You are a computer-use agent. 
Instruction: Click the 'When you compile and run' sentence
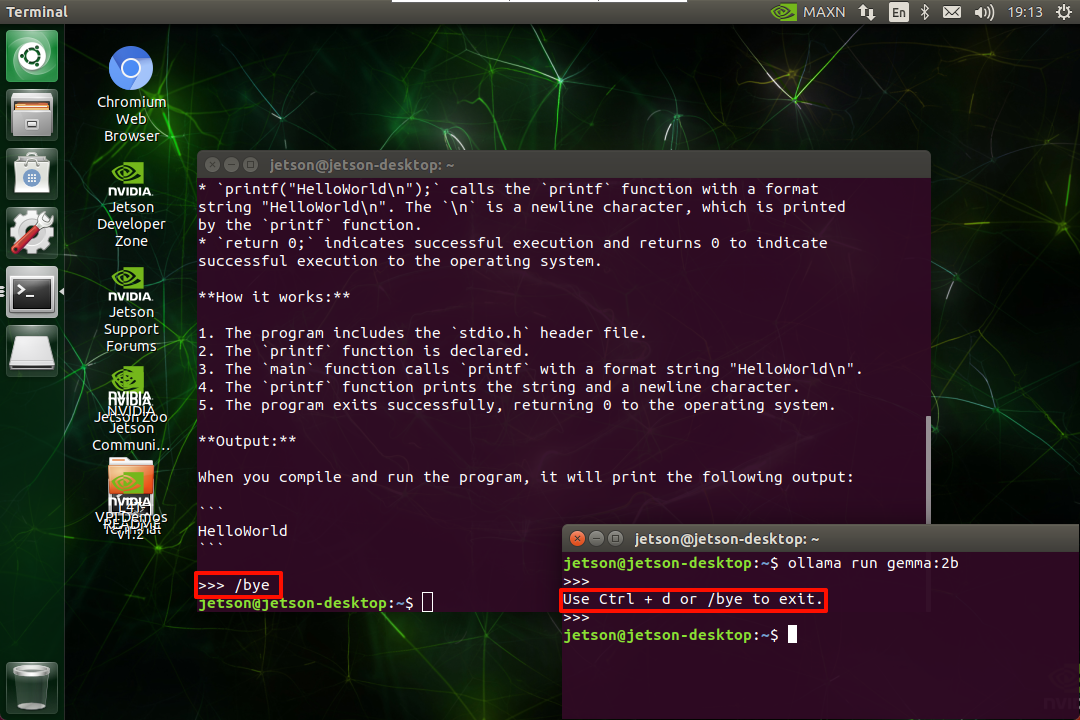(526, 477)
